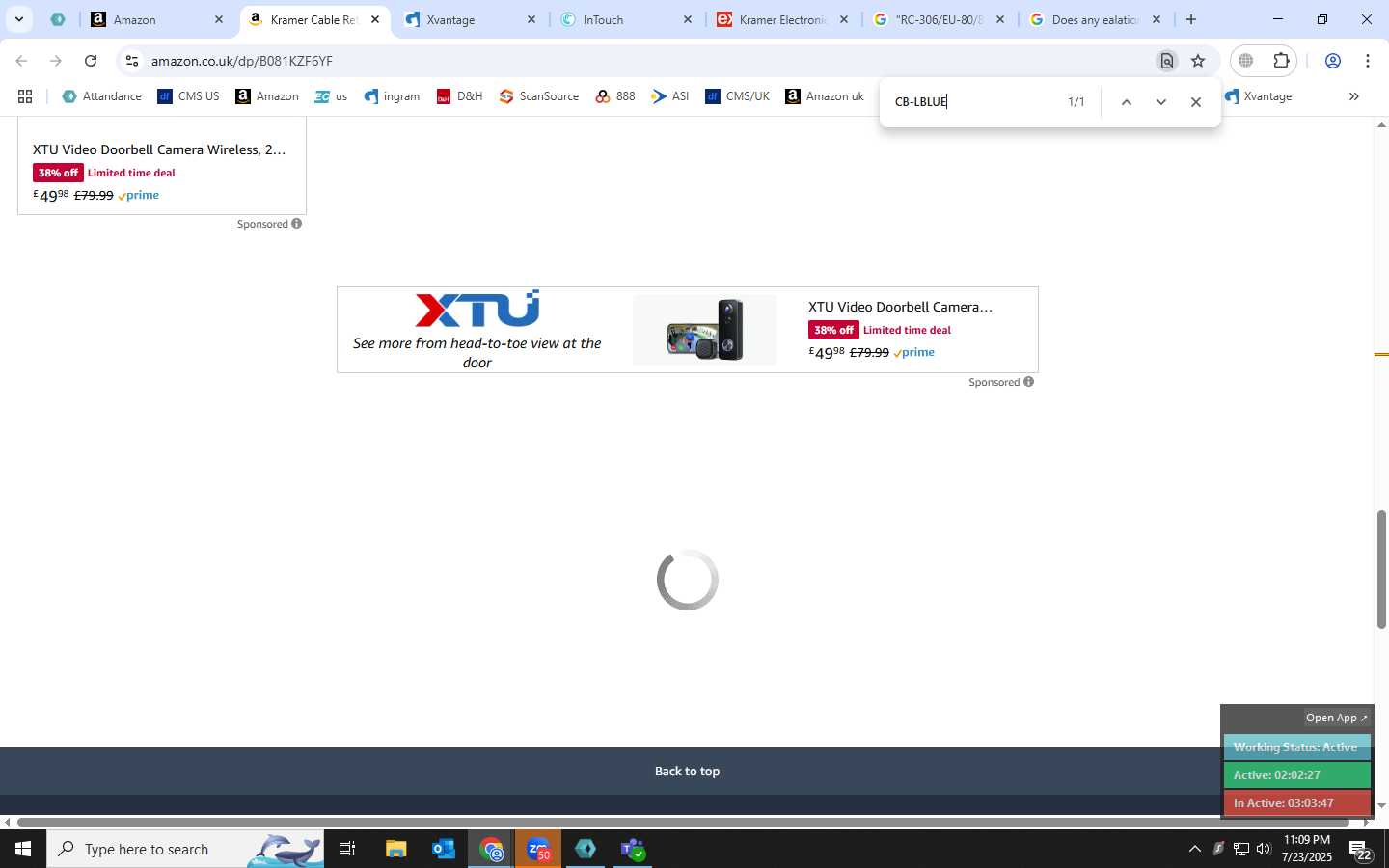Image resolution: width=1389 pixels, height=868 pixels.
Task: Expand hidden bookmarks with chevron
Action: [1353, 96]
